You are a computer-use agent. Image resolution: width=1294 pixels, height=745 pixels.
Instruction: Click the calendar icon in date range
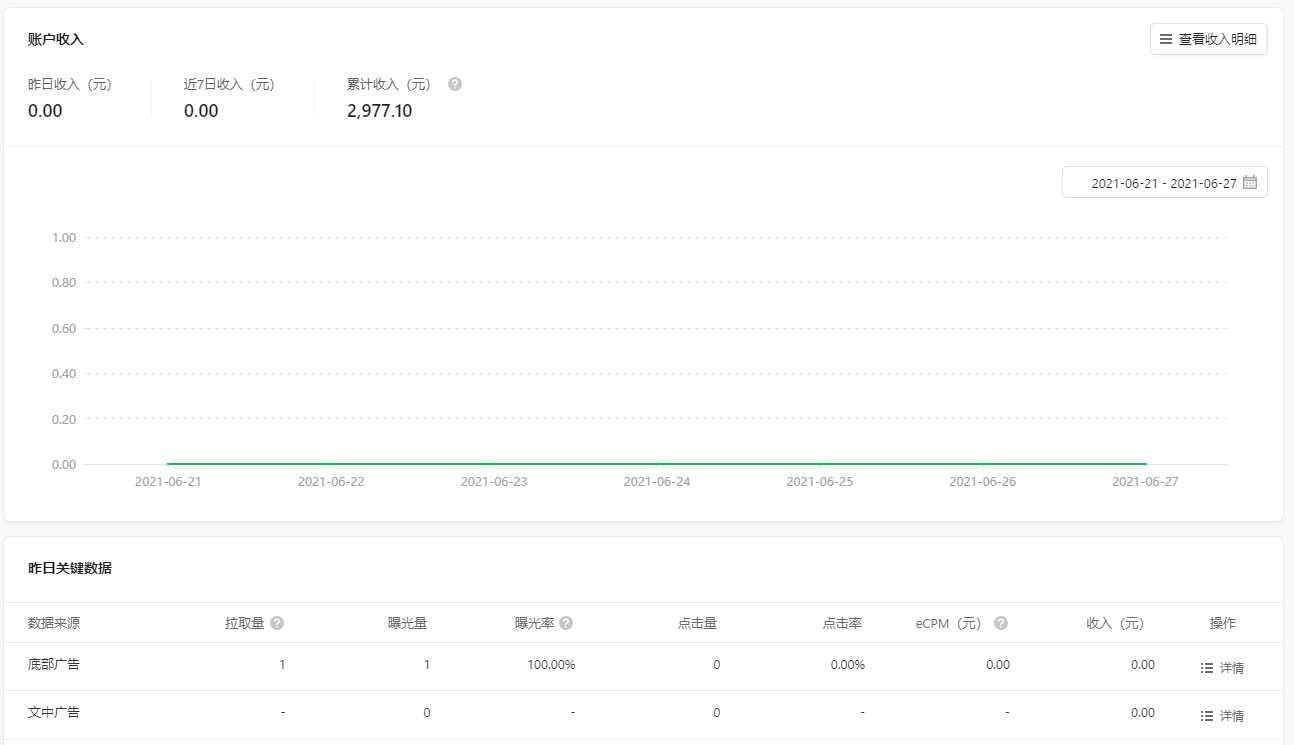pos(1249,183)
